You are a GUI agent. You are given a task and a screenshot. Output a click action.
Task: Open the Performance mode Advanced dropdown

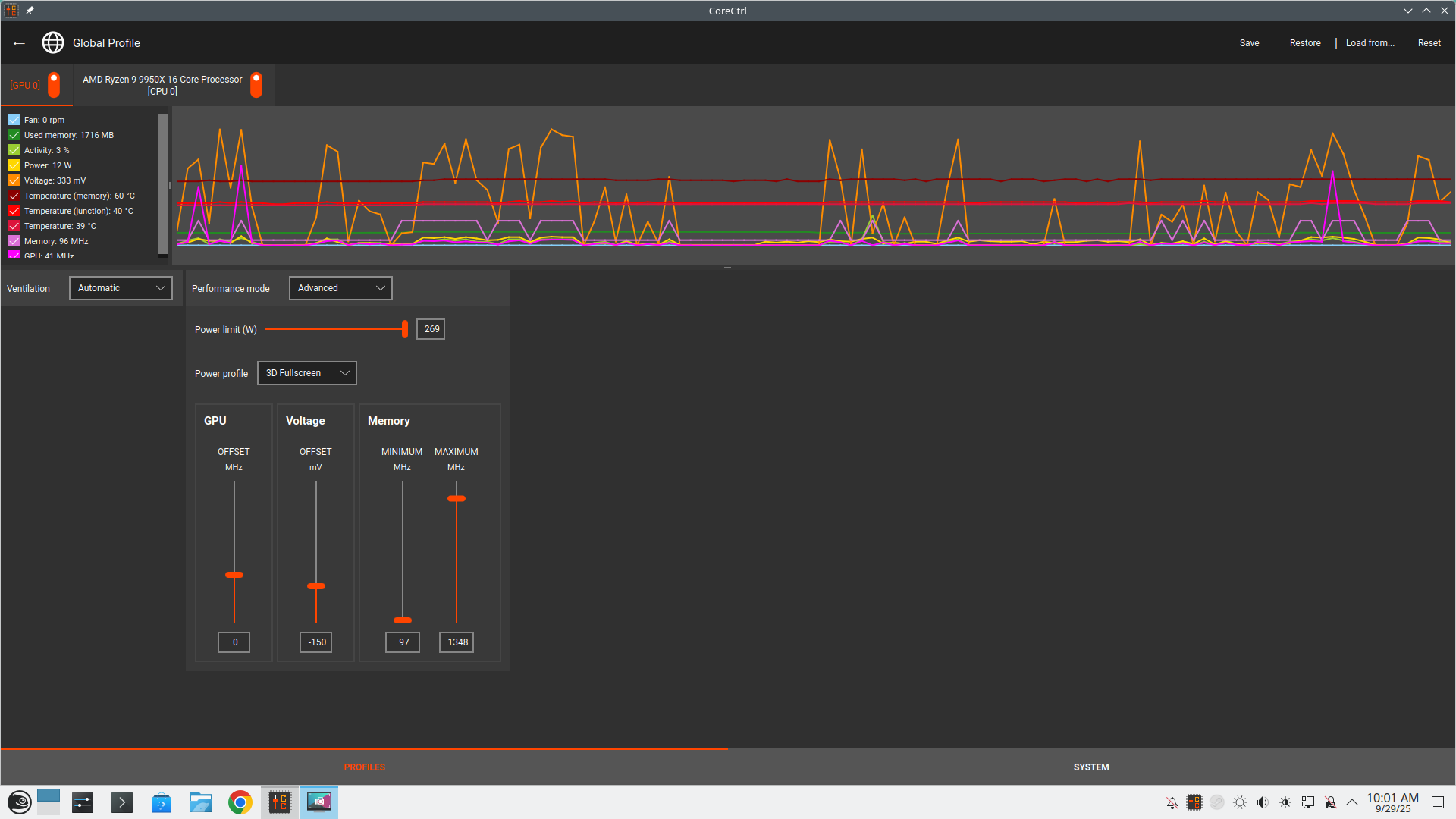point(340,288)
